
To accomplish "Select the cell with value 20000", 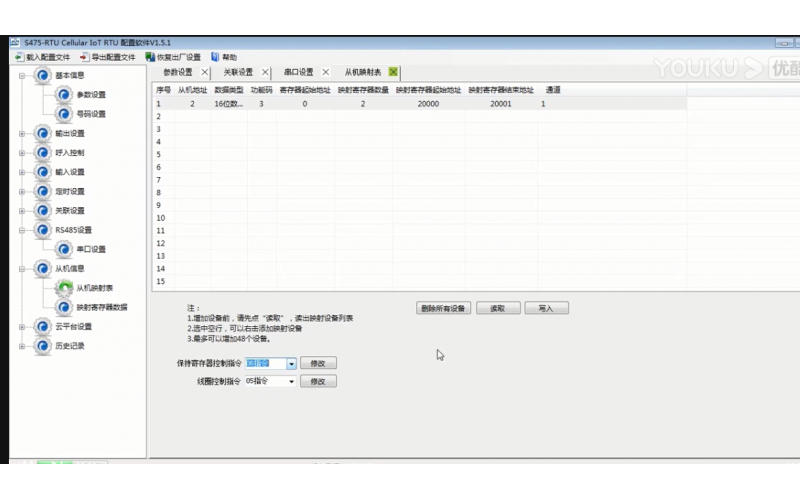I will tap(429, 104).
